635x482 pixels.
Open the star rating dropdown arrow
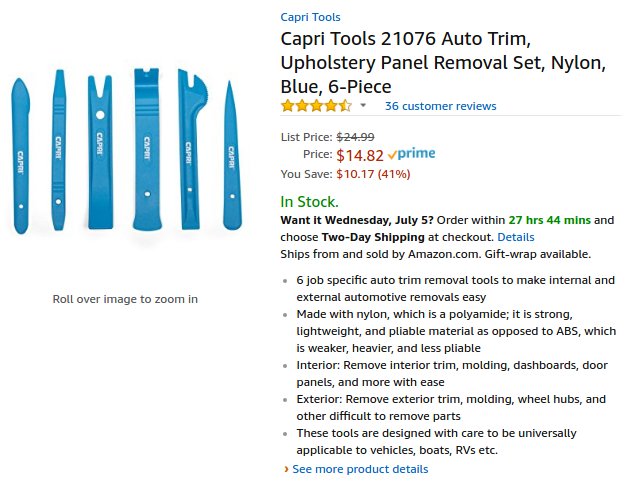(x=363, y=106)
